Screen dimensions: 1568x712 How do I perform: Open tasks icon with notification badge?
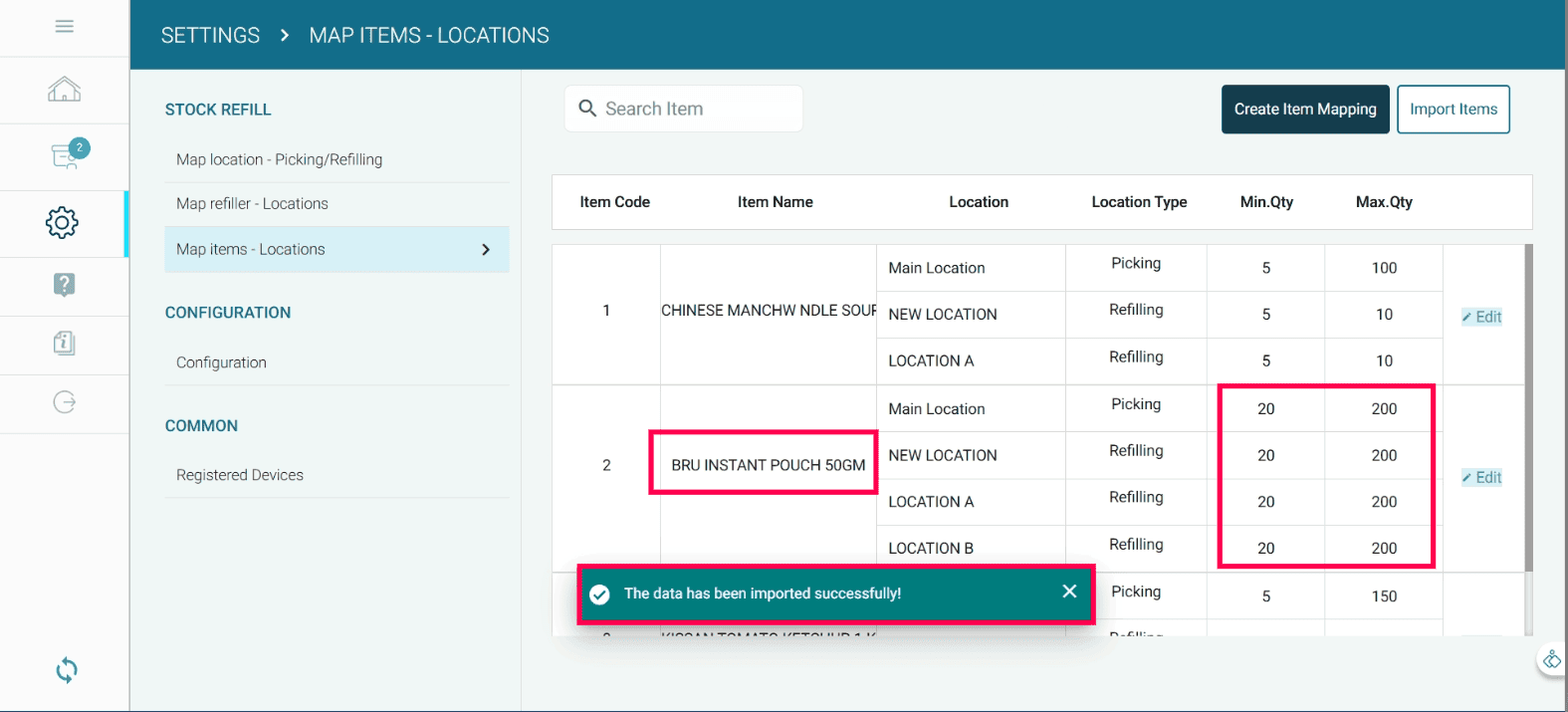pyautogui.click(x=66, y=155)
